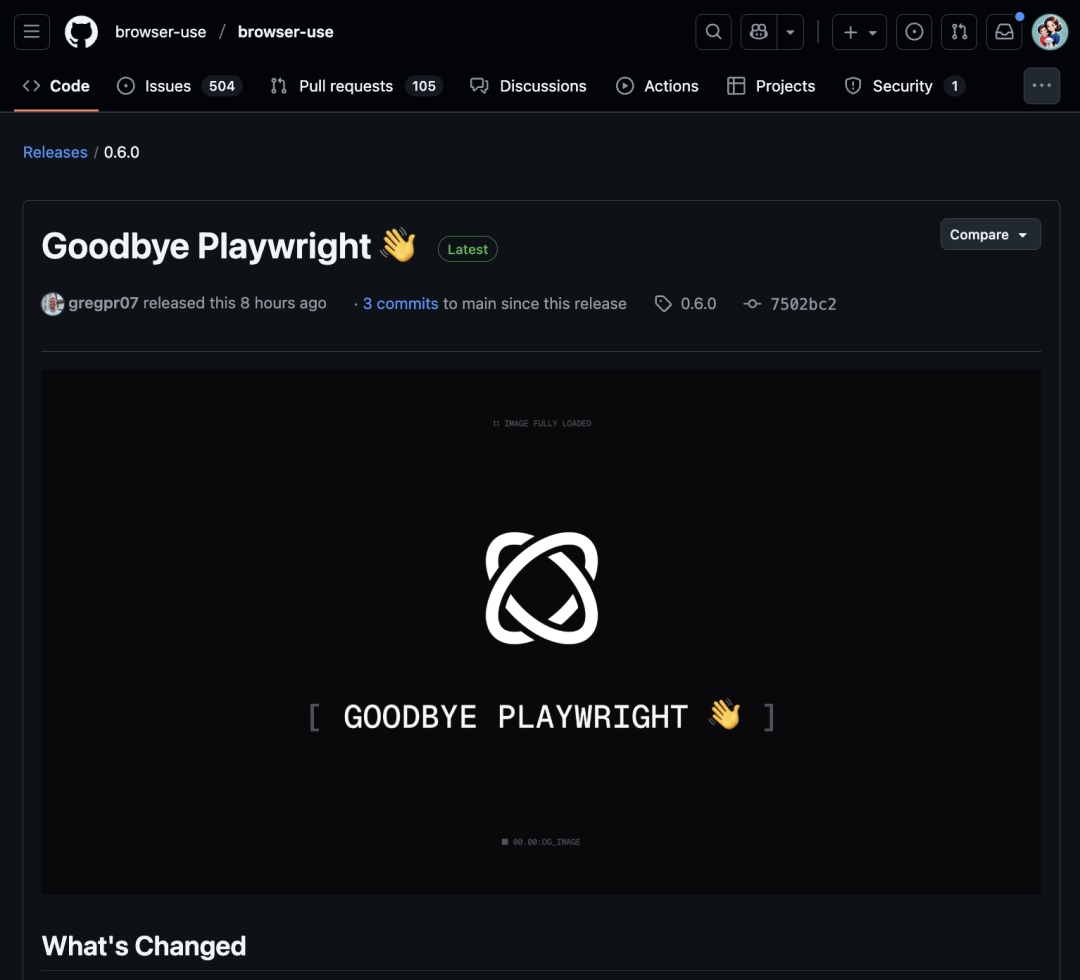Click the Pull requests count badge 105

(424, 86)
